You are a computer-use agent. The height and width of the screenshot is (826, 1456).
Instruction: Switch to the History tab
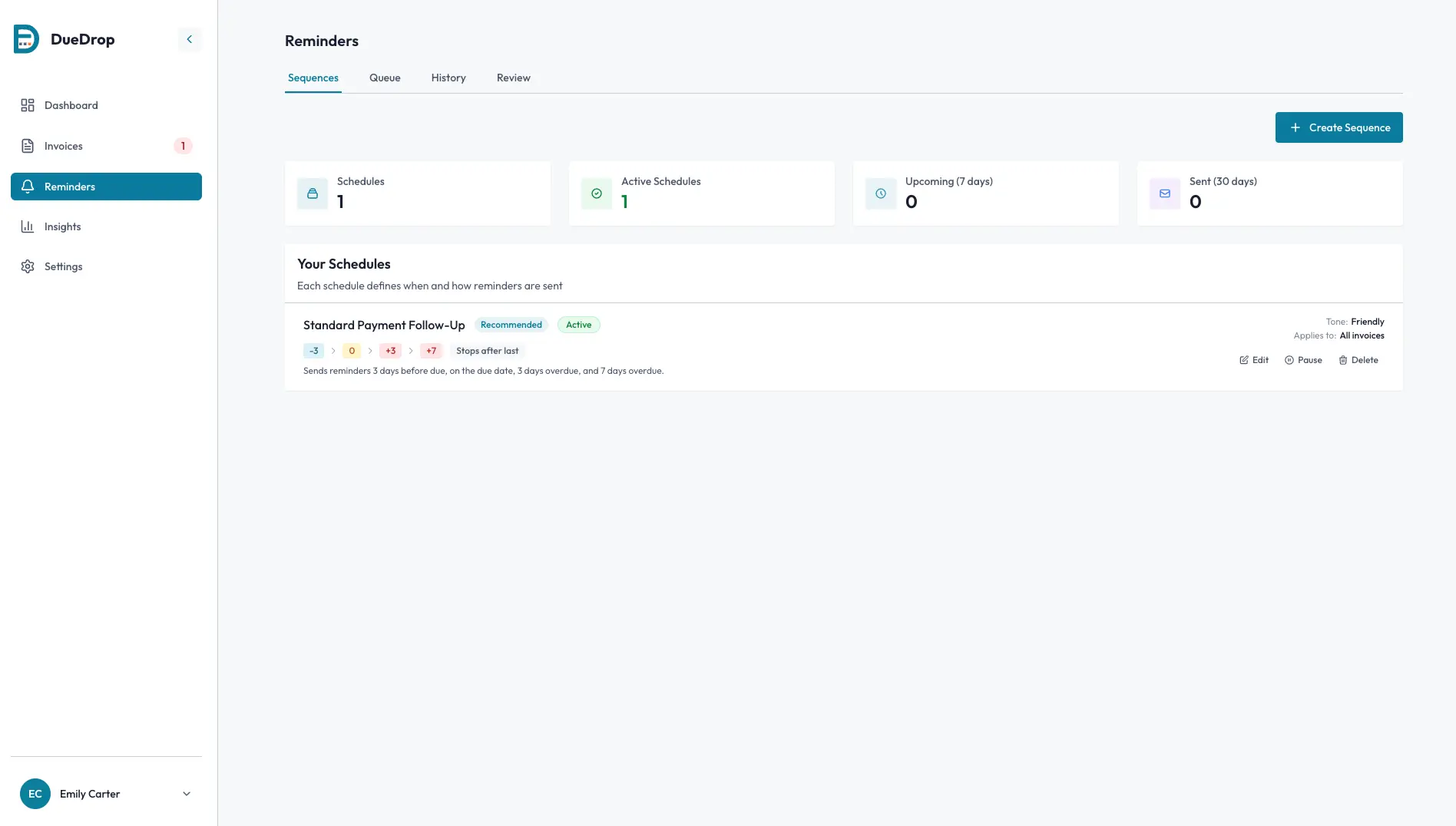tap(448, 78)
